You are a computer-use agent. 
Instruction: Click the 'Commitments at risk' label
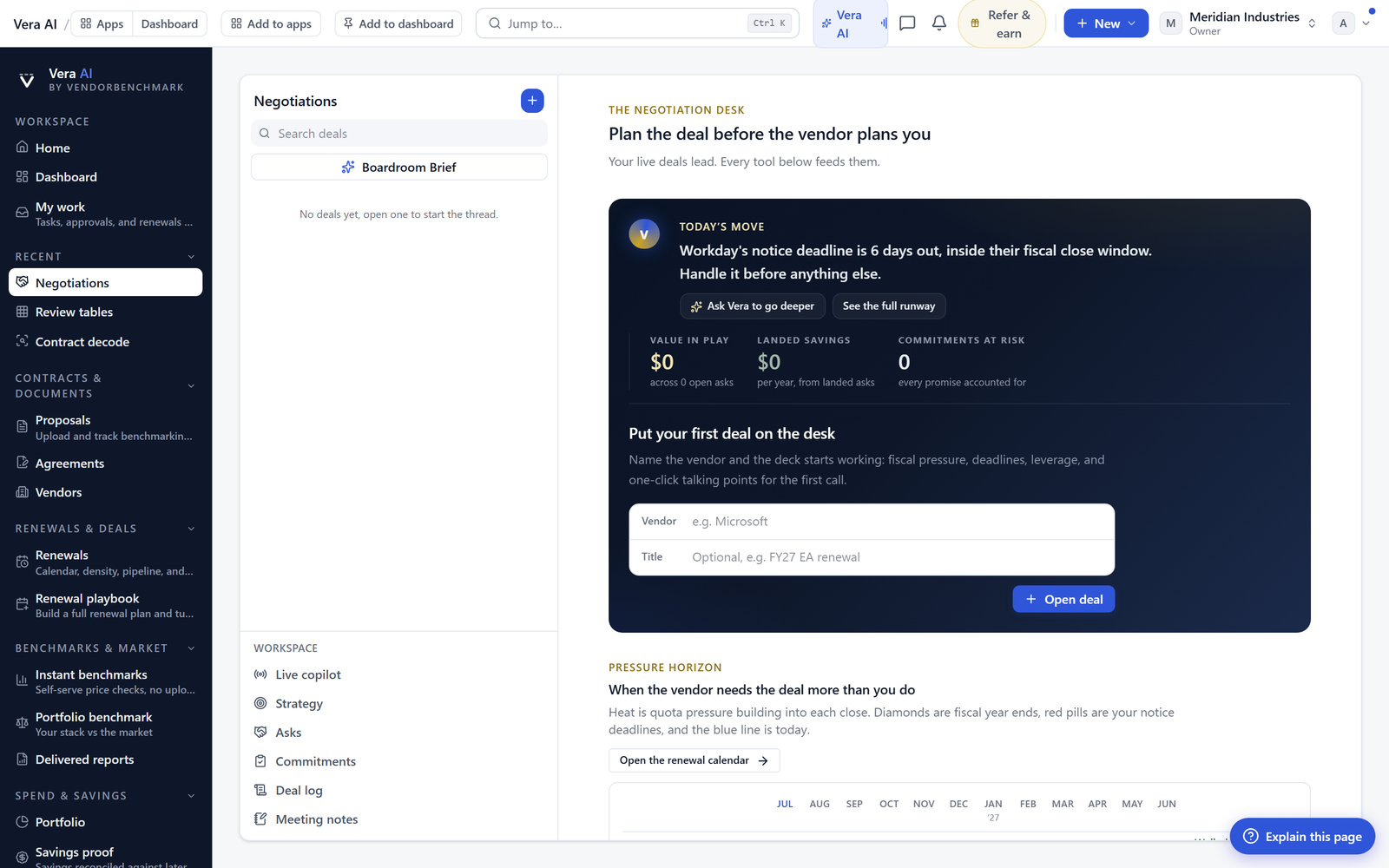[961, 340]
